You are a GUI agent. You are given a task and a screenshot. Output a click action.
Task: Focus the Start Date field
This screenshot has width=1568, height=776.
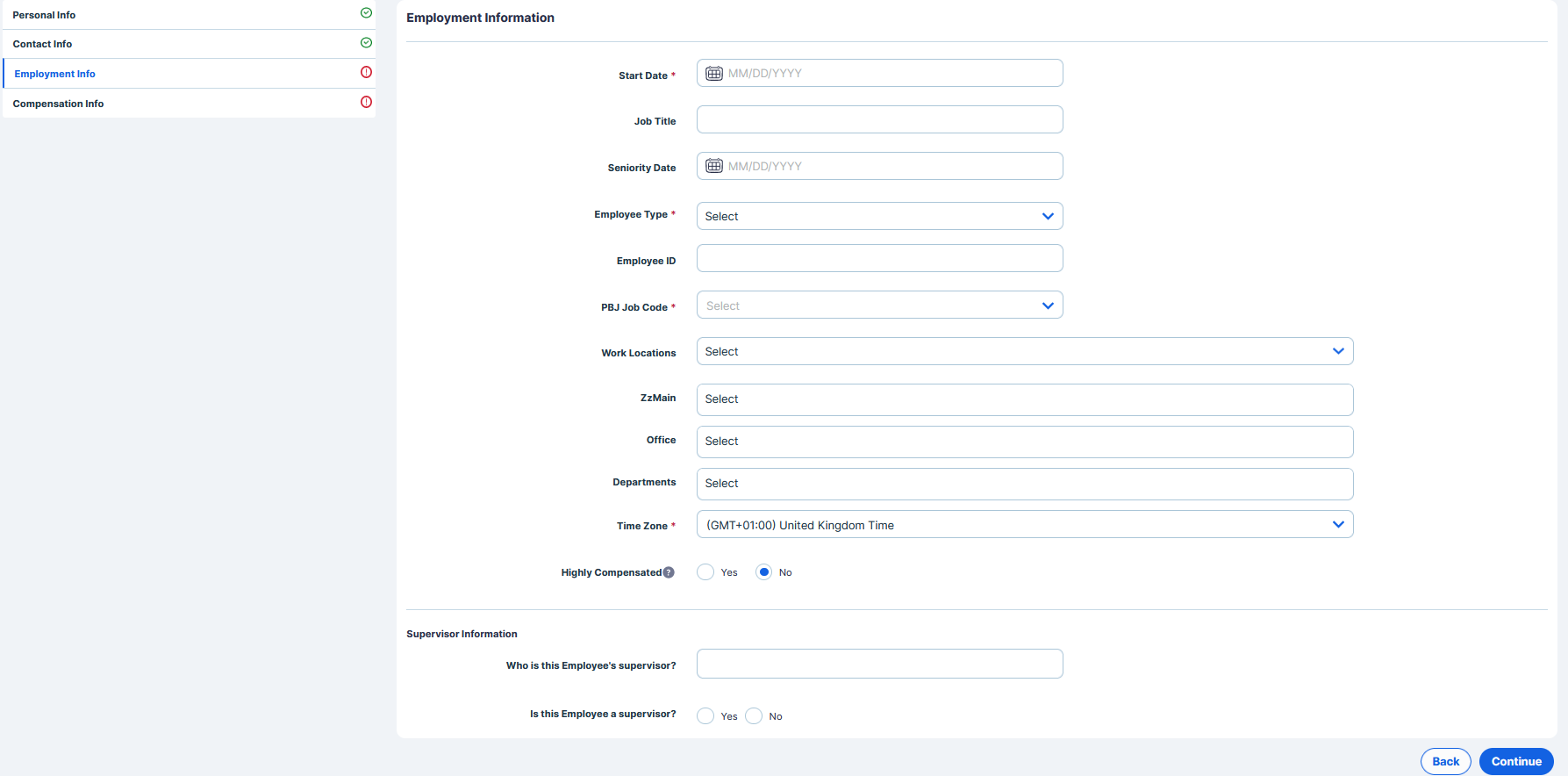tap(879, 73)
